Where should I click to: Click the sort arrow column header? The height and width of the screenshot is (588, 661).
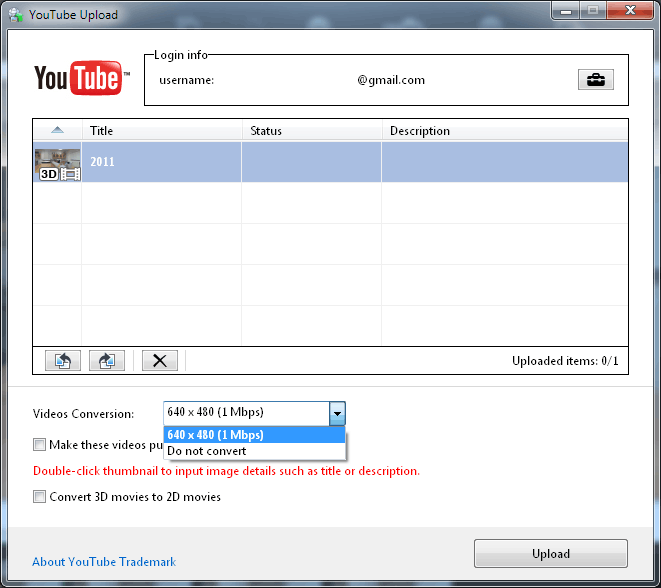point(57,131)
